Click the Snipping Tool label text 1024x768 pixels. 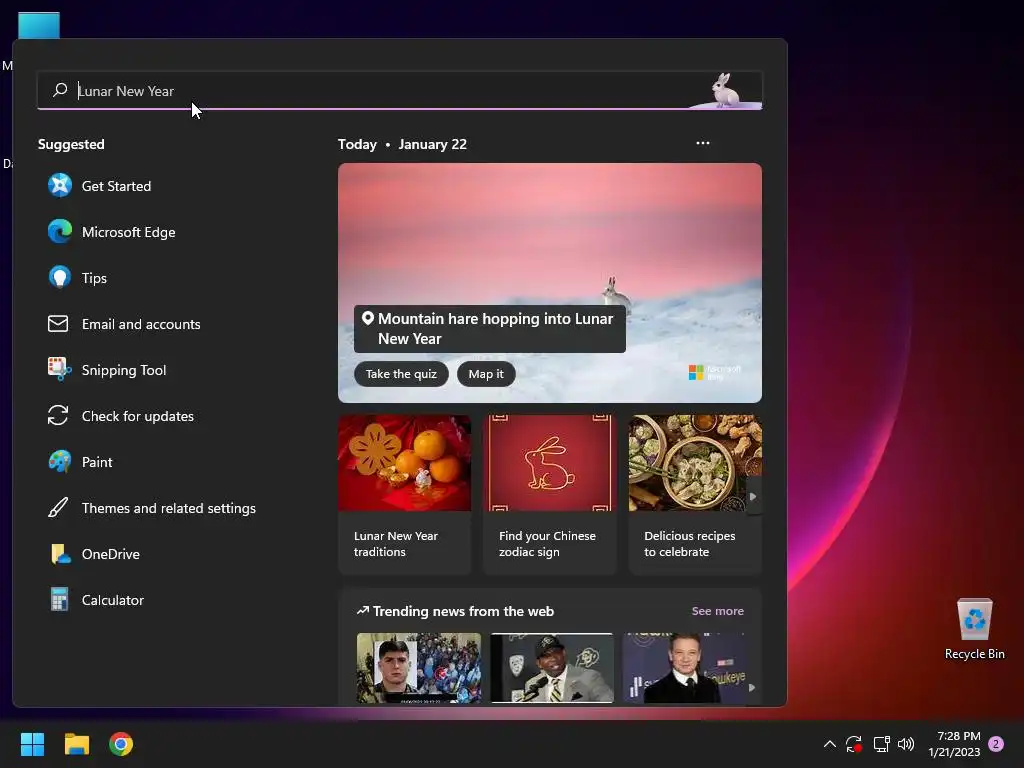tap(124, 370)
